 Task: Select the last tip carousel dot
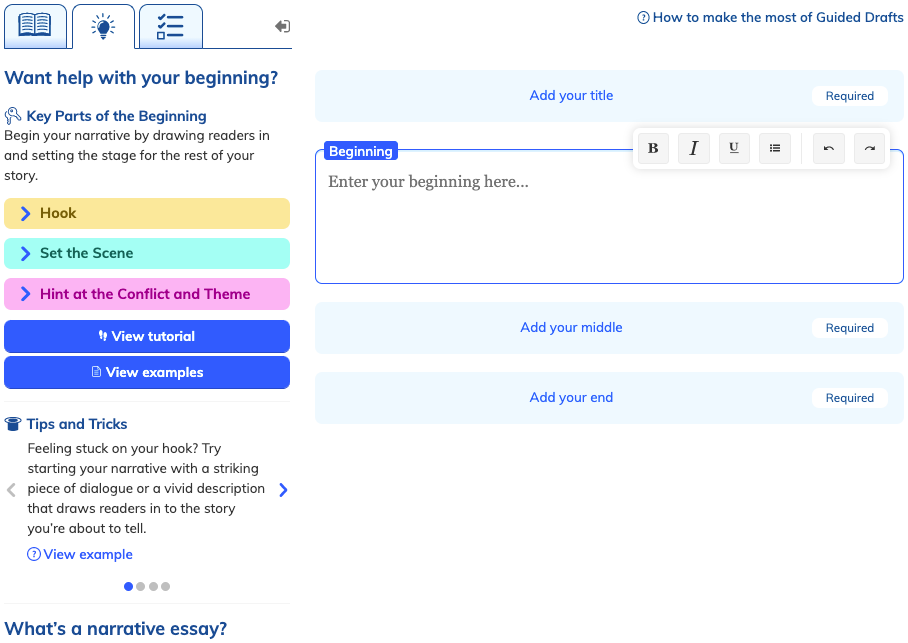tap(166, 586)
